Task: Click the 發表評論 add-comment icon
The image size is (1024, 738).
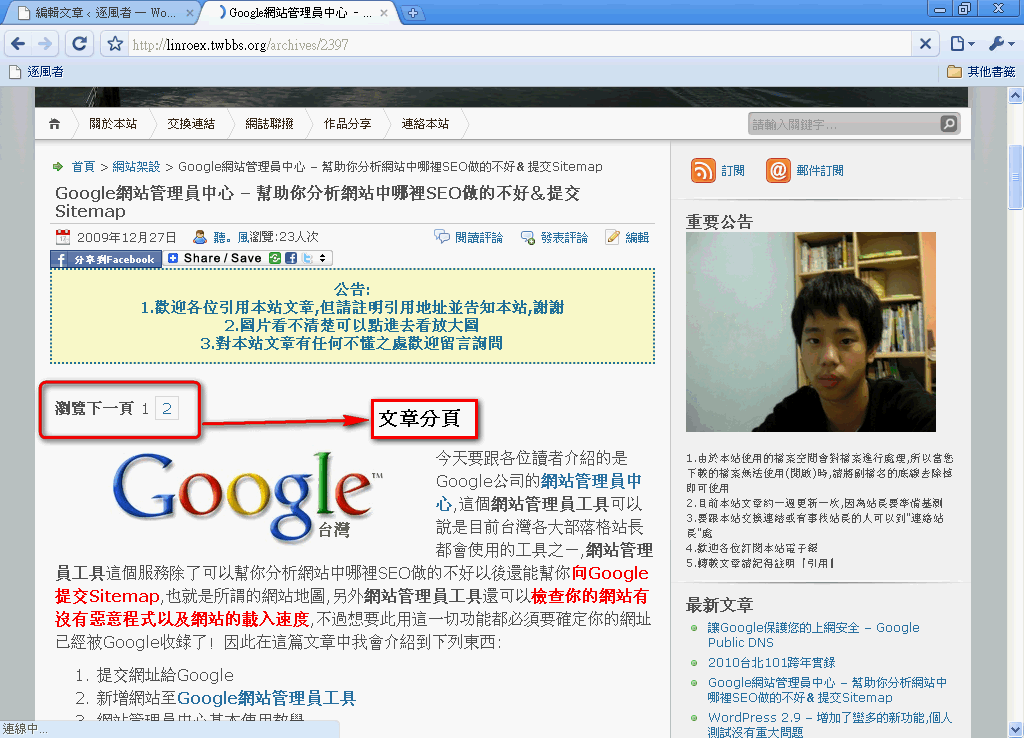Action: [528, 237]
